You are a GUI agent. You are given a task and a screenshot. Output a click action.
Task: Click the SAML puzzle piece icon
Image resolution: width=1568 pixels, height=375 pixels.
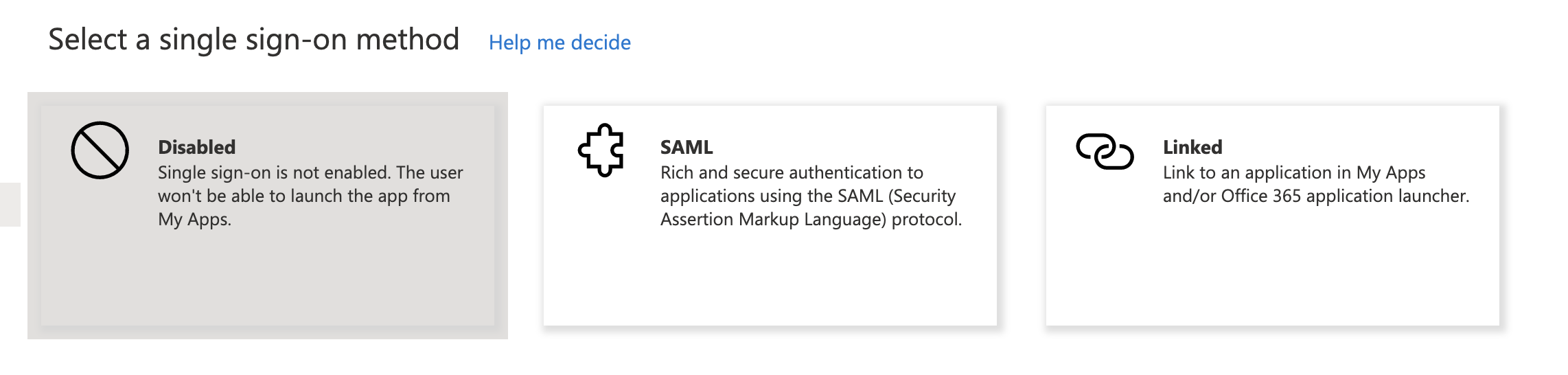601,150
